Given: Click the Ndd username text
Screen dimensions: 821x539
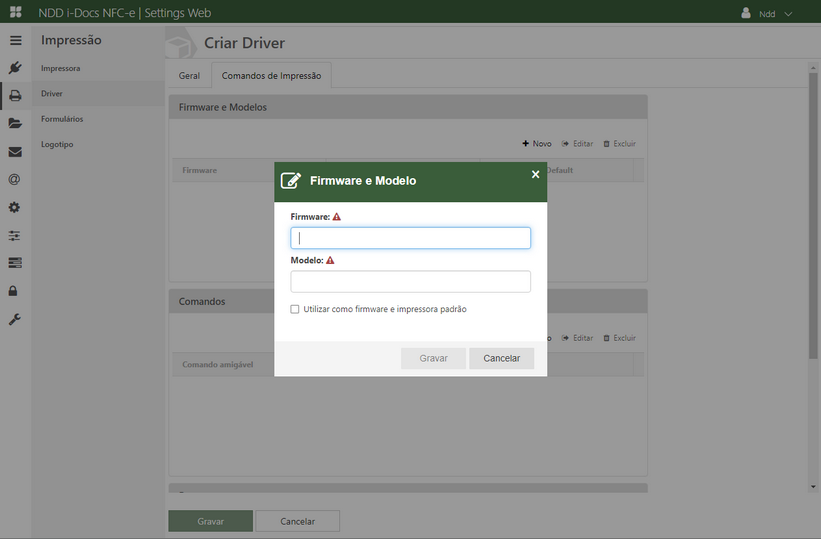Looking at the screenshot, I should click(x=767, y=14).
